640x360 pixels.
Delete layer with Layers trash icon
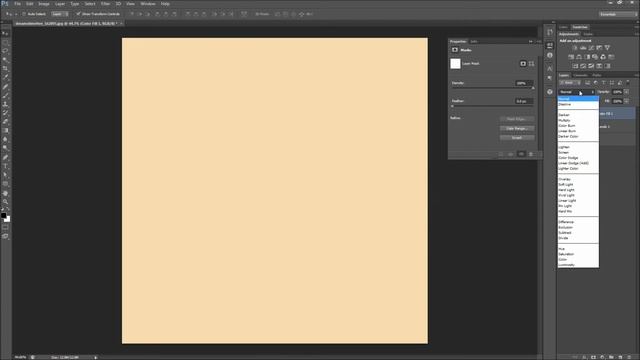pos(629,357)
